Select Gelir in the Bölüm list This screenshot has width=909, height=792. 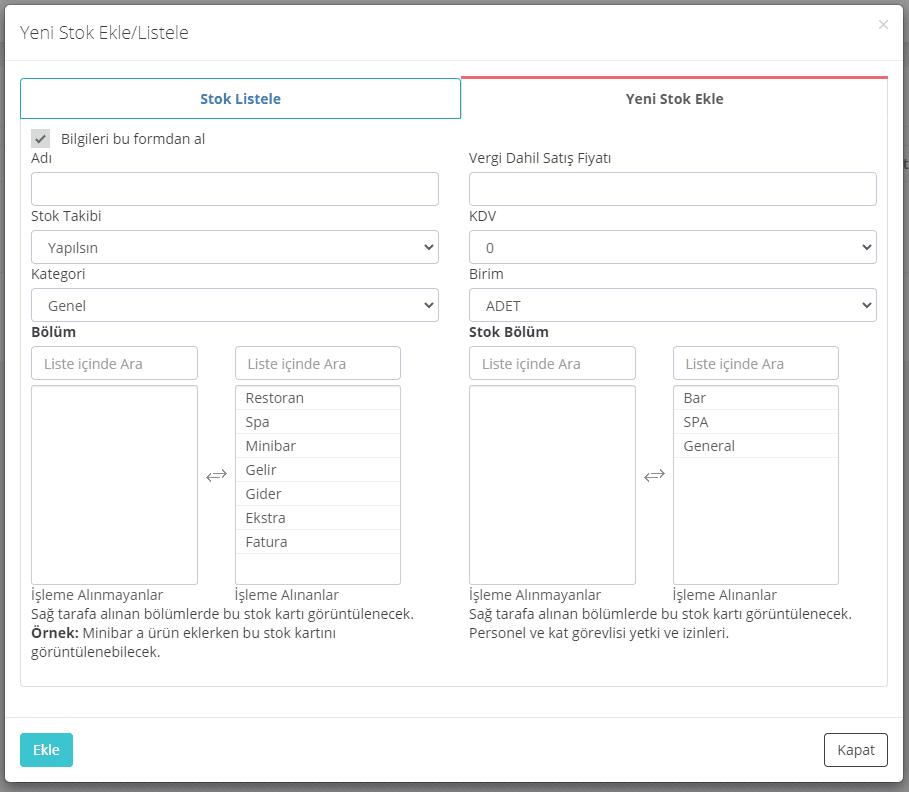tap(318, 470)
